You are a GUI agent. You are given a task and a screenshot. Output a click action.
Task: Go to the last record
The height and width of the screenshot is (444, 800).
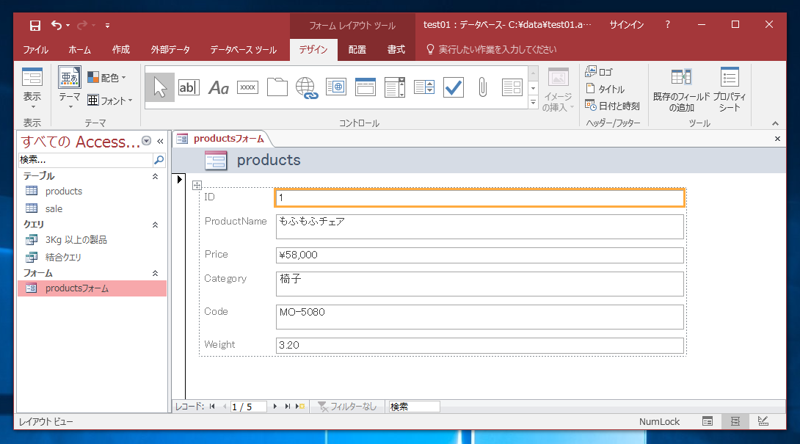287,406
